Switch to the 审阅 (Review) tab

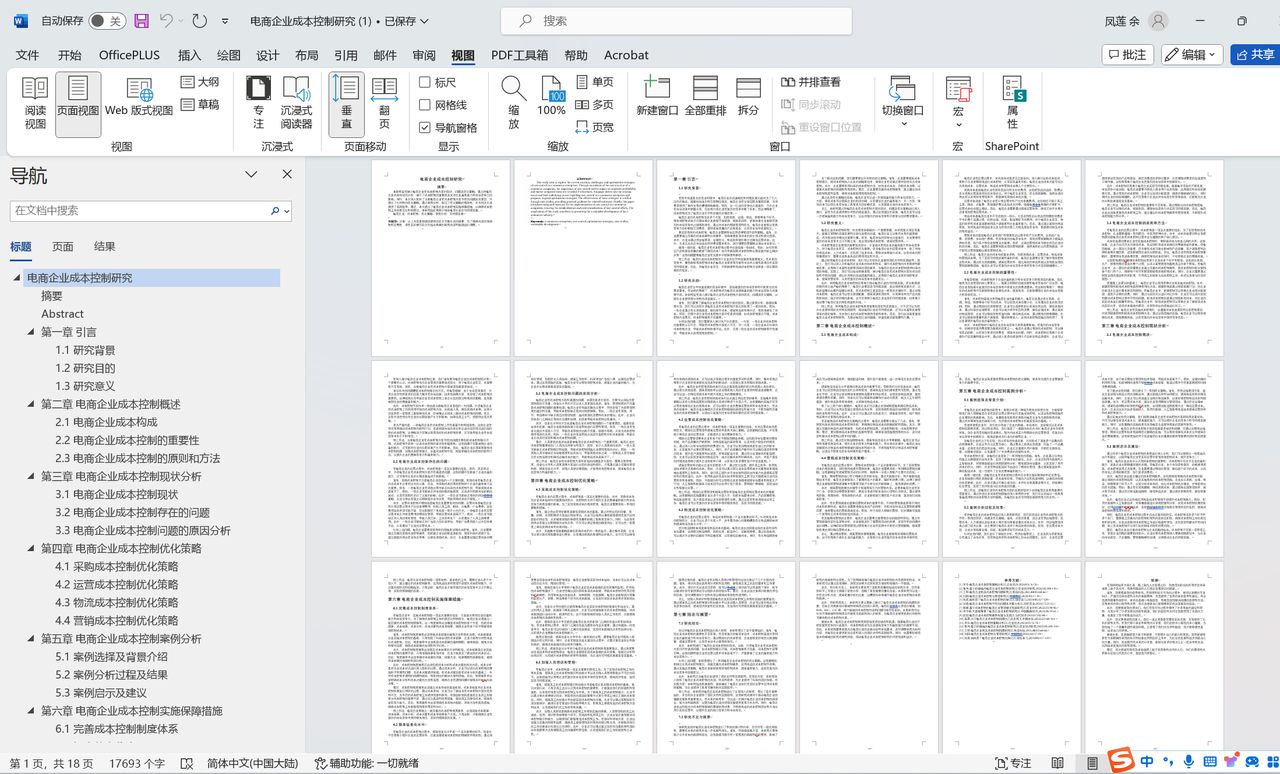click(424, 55)
